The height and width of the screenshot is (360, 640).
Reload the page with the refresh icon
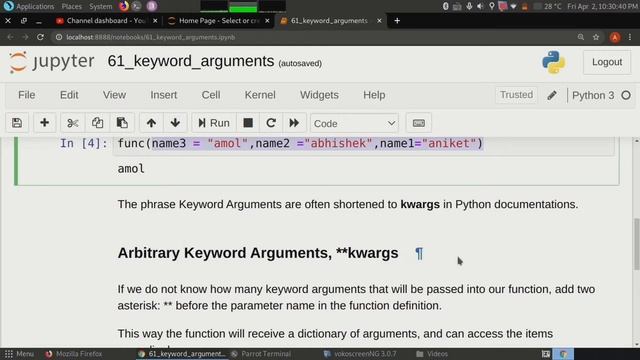click(40, 37)
